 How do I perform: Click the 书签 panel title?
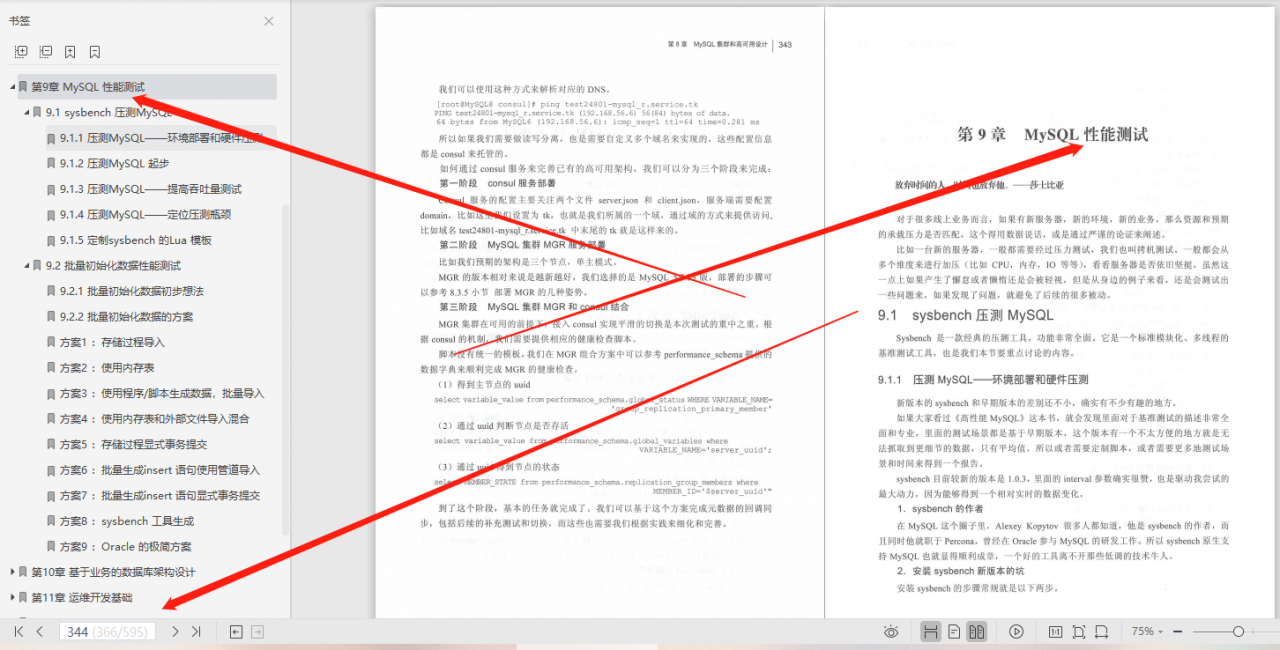point(20,21)
